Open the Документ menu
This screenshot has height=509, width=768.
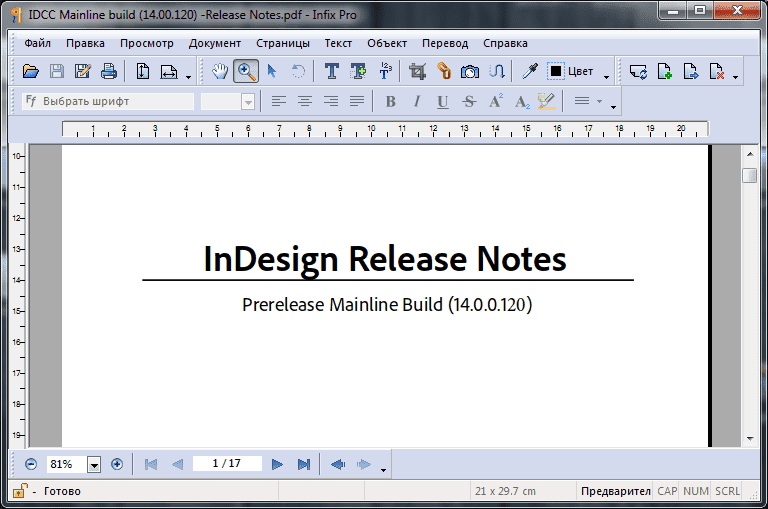215,43
